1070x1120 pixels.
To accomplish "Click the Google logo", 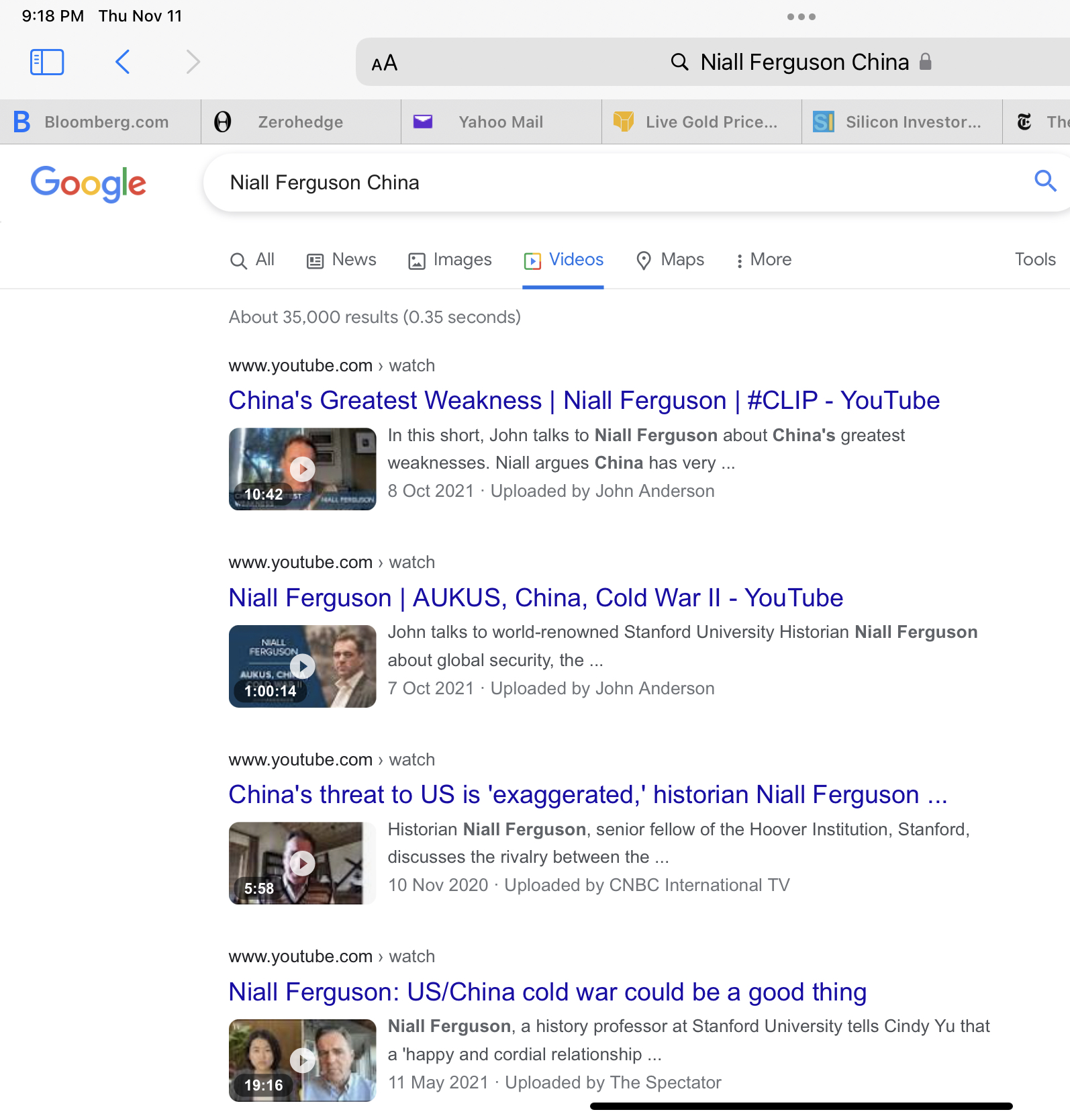I will coord(88,183).
